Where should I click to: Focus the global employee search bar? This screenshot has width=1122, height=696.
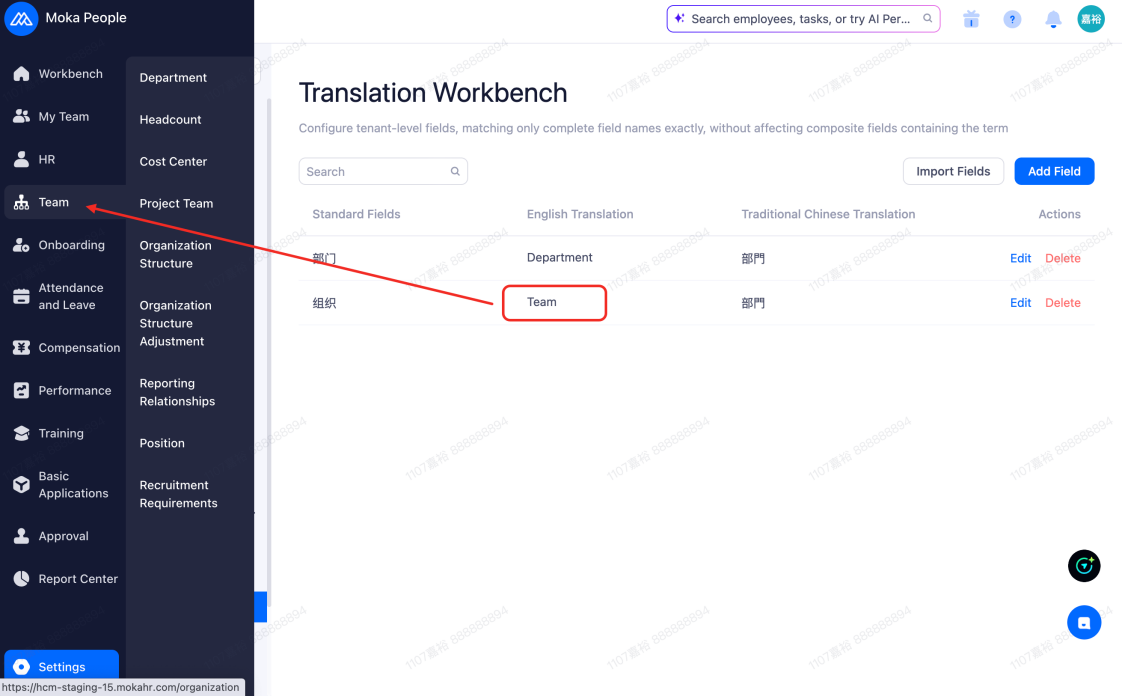click(803, 19)
